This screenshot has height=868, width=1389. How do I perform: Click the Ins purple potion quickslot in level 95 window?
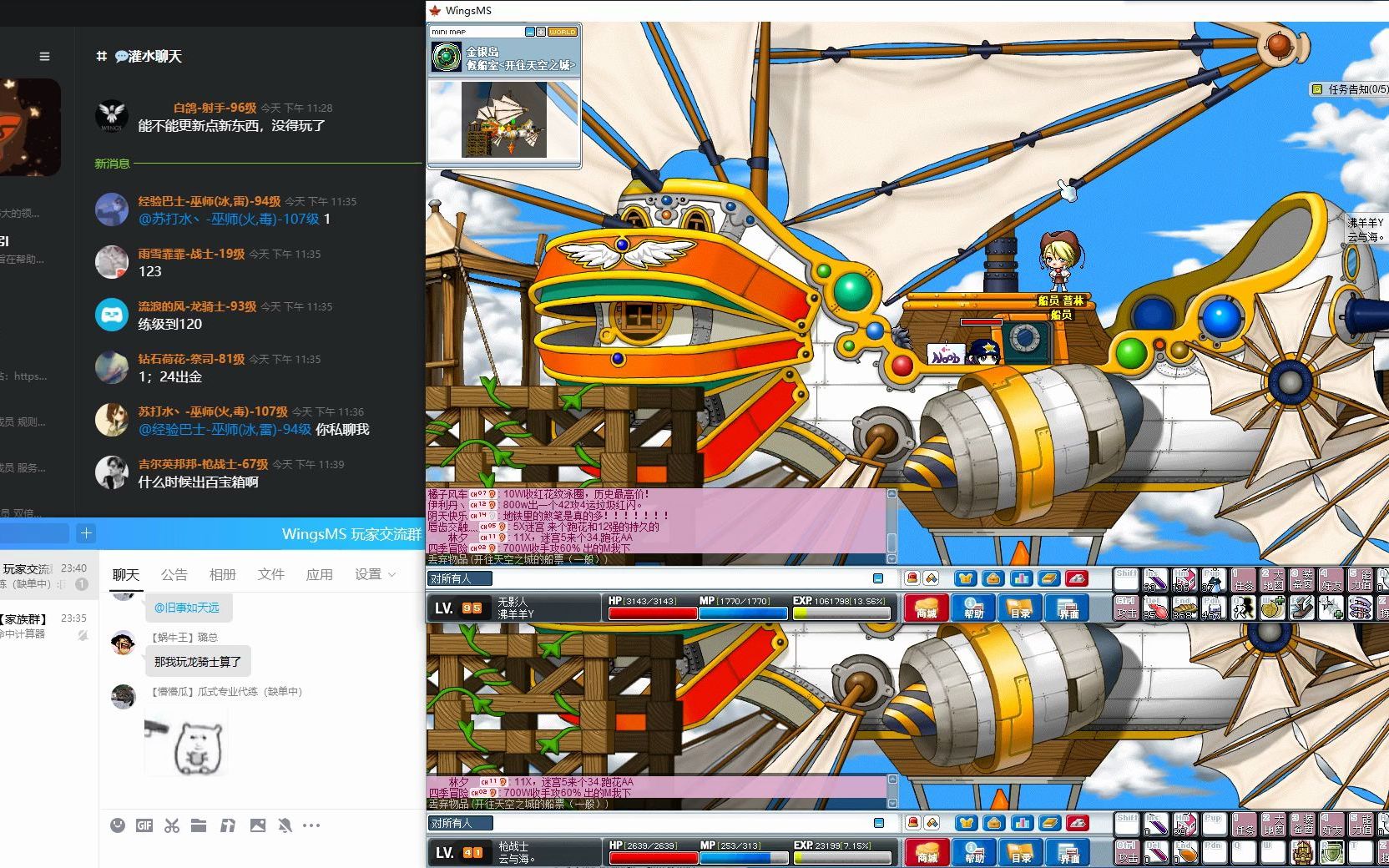click(x=1154, y=579)
